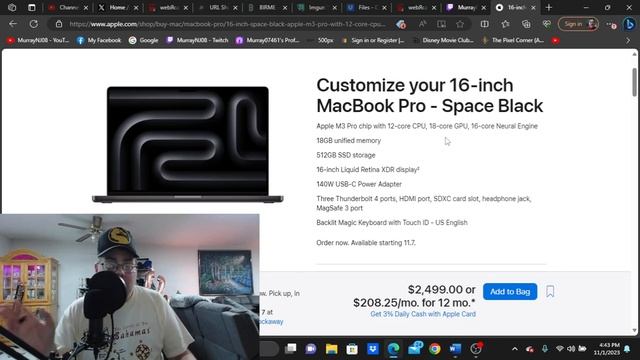This screenshot has height=360, width=640.
Task: Click the 18GB unified memory text
Action: coord(349,140)
